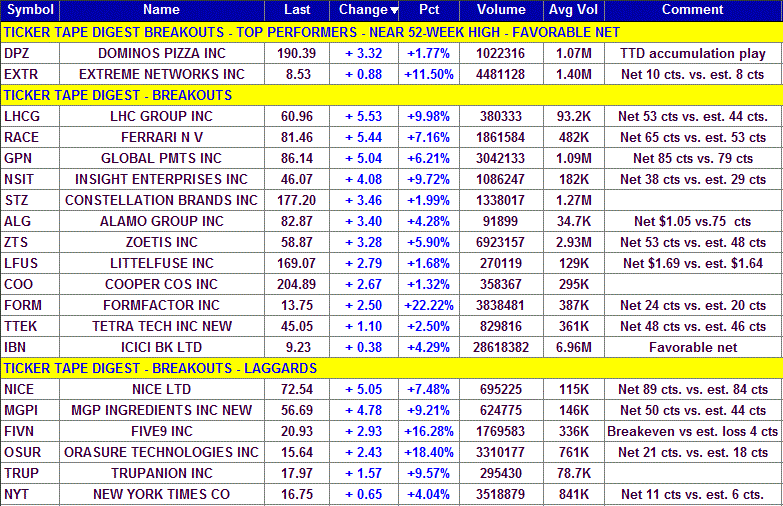The image size is (783, 506).
Task: Click the LHCG symbol cell
Action: pos(30,116)
